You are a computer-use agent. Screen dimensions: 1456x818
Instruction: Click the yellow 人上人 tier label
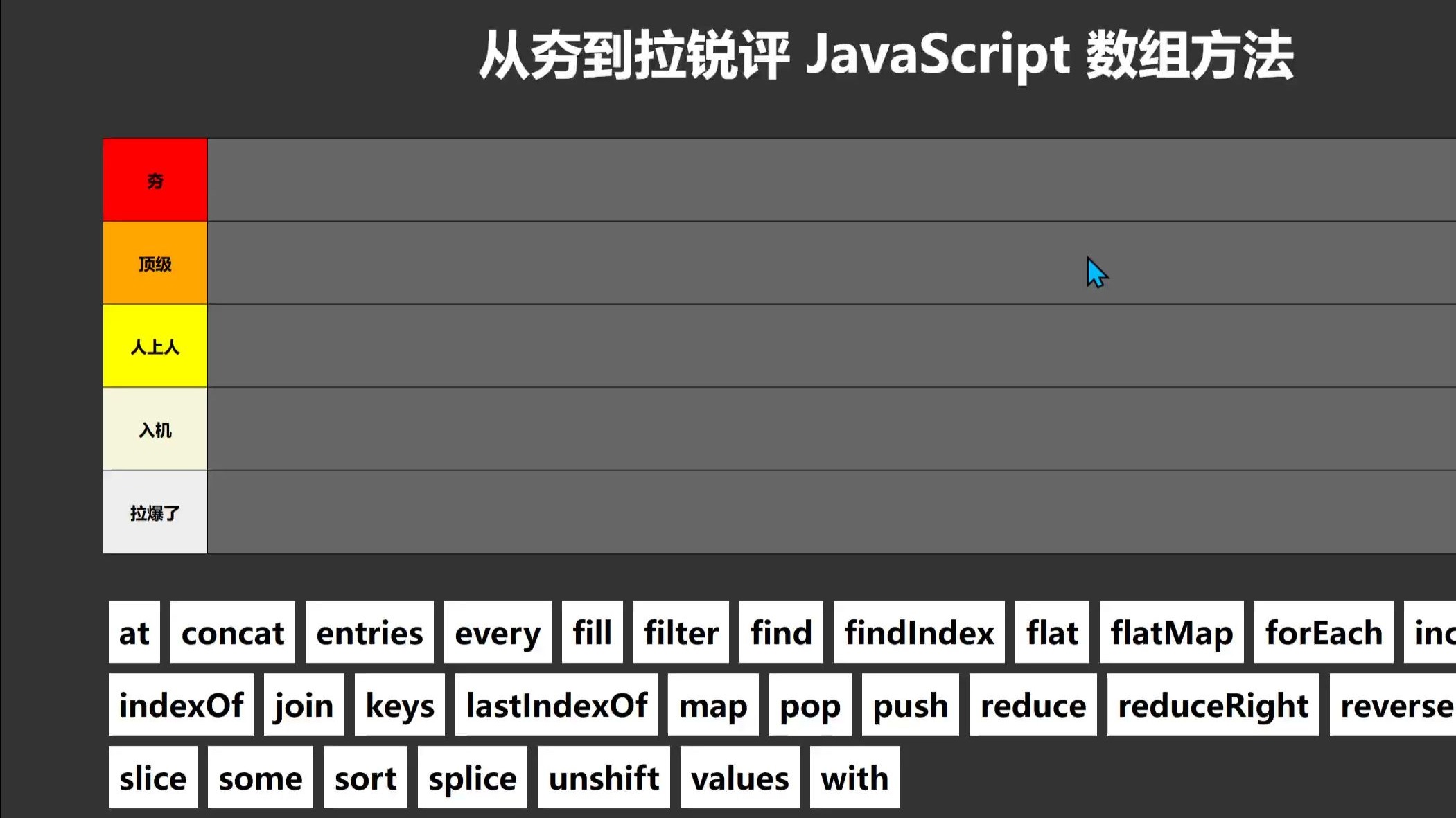point(155,346)
